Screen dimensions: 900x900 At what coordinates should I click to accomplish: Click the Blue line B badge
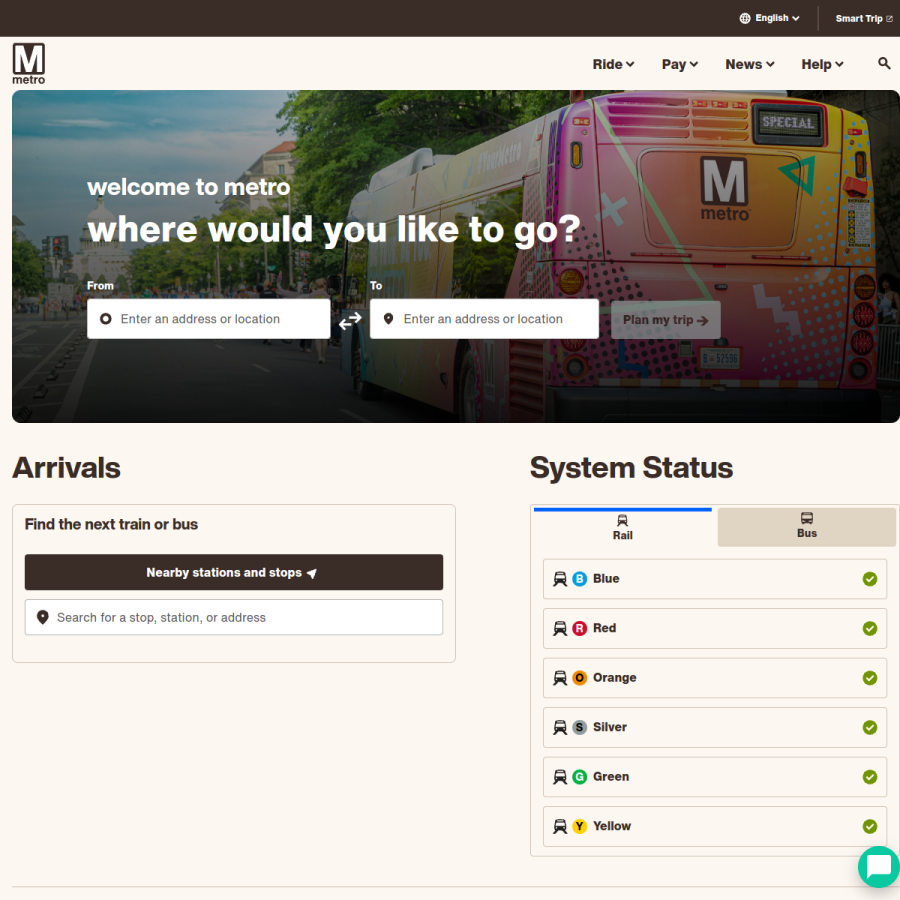(x=580, y=579)
